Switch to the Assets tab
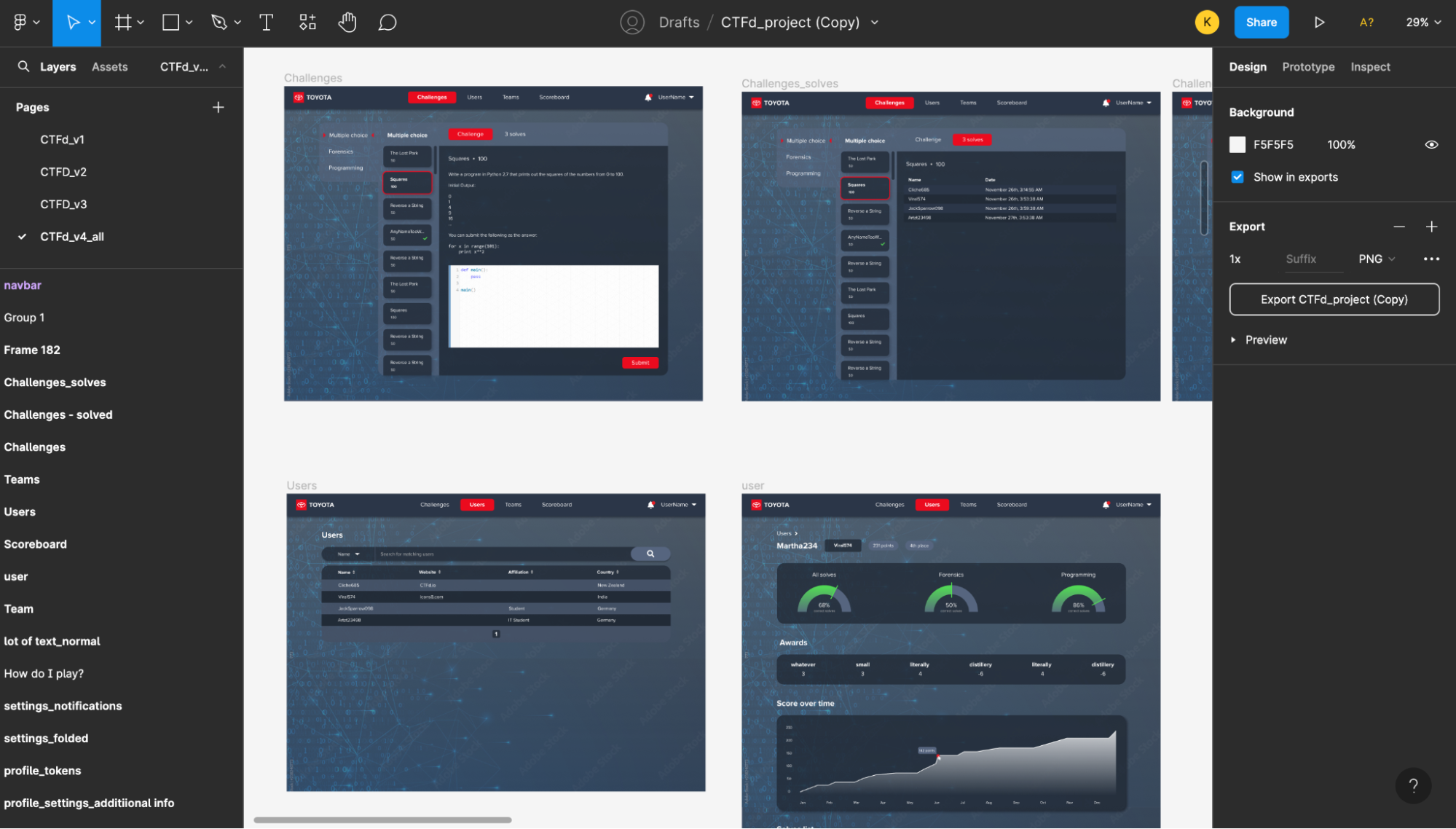This screenshot has width=1456, height=829. click(x=109, y=66)
